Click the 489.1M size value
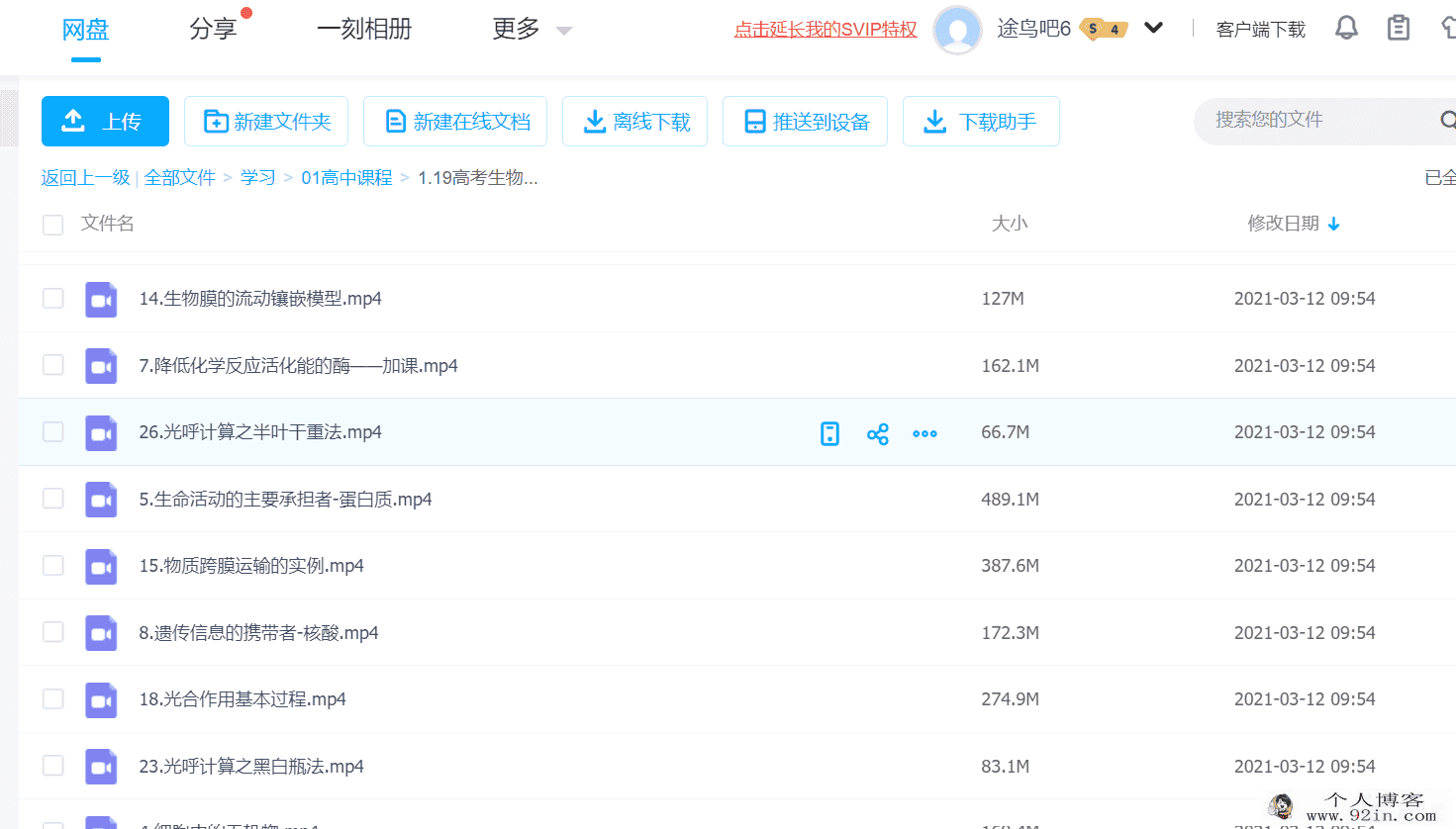The height and width of the screenshot is (829, 1456). coord(1010,500)
